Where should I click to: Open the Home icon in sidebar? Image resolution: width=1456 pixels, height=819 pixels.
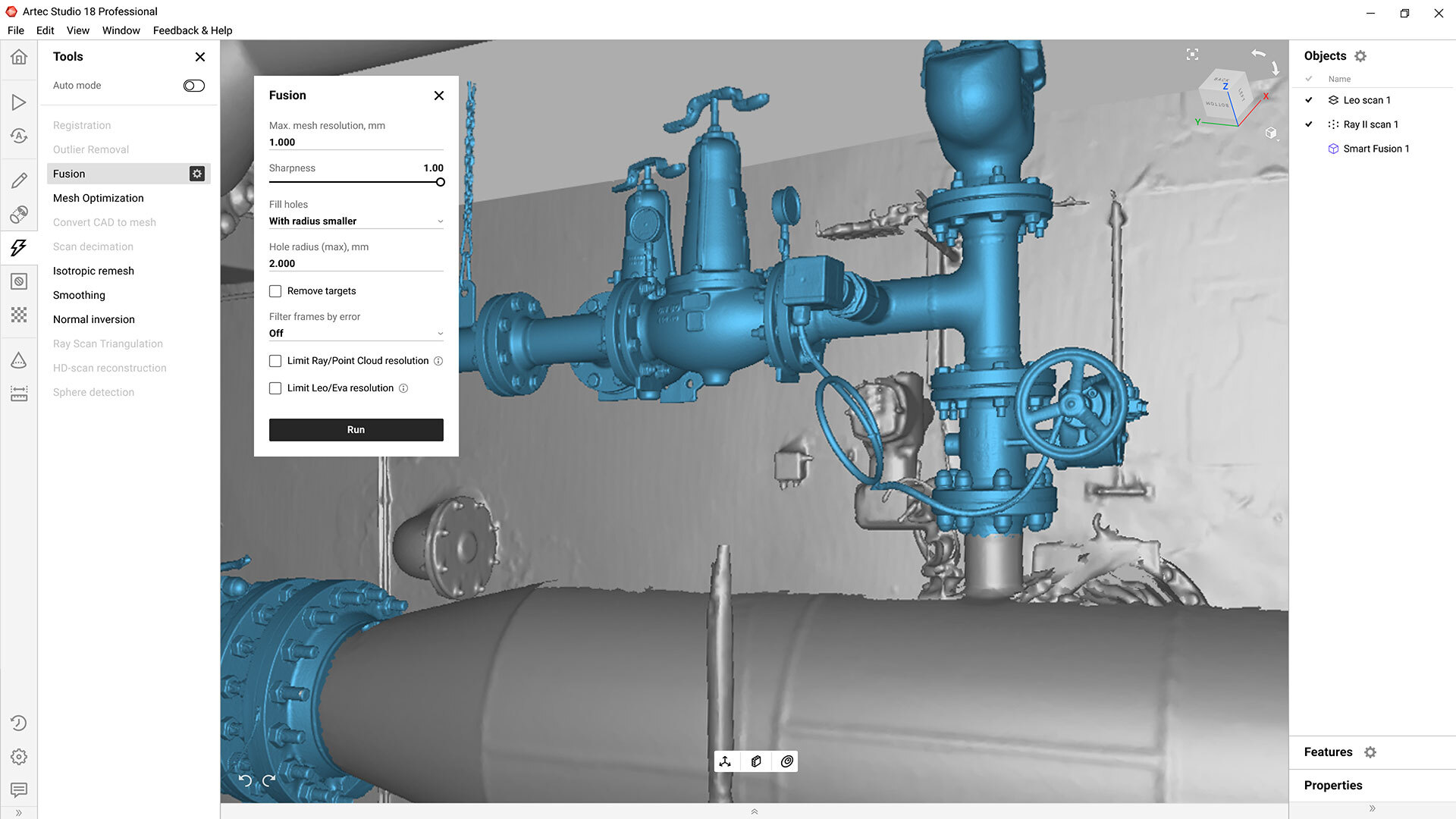pyautogui.click(x=19, y=57)
